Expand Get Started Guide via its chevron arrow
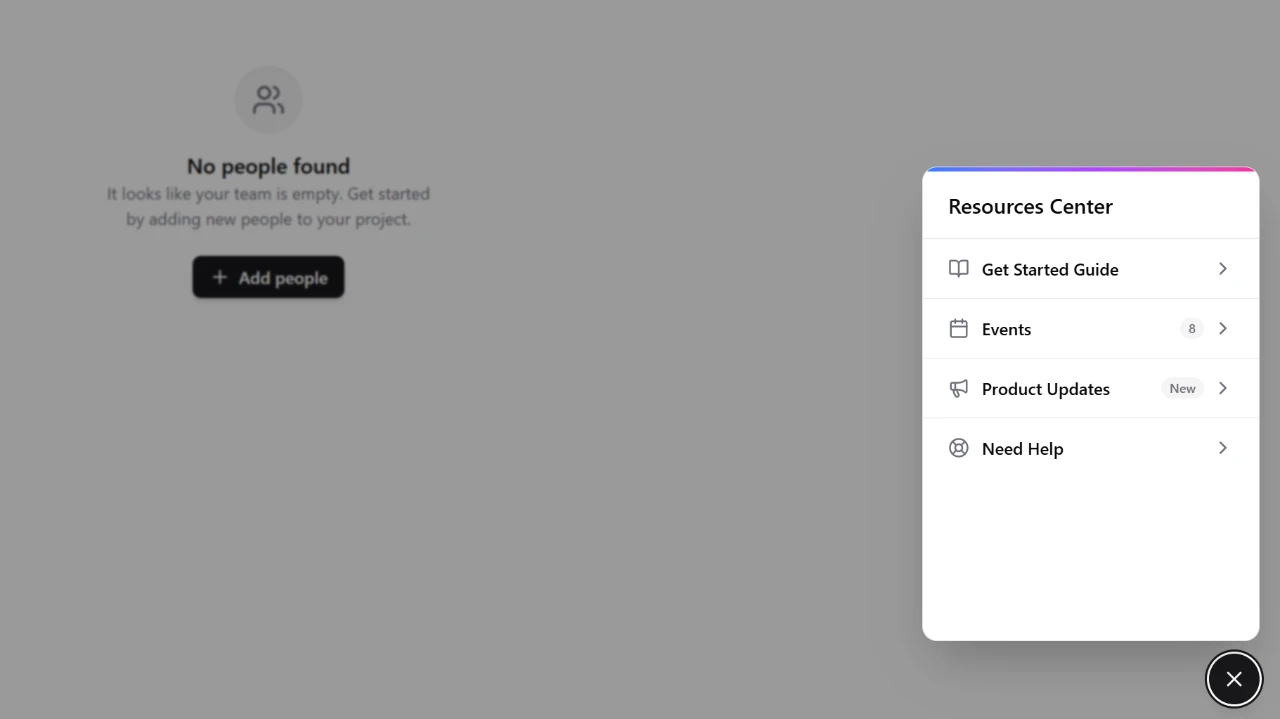The width and height of the screenshot is (1280, 719). [1222, 269]
